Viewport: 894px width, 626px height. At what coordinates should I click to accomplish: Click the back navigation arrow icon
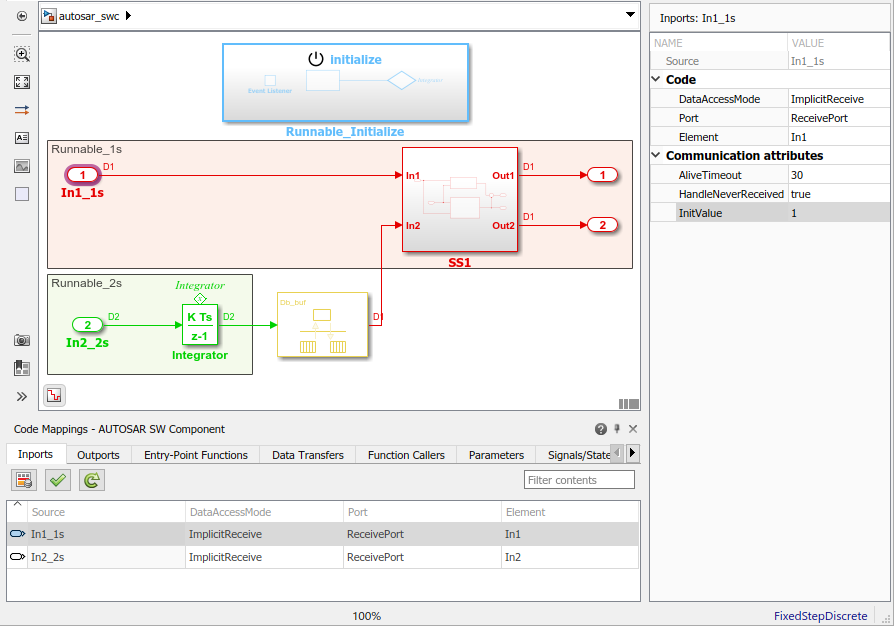pyautogui.click(x=22, y=16)
